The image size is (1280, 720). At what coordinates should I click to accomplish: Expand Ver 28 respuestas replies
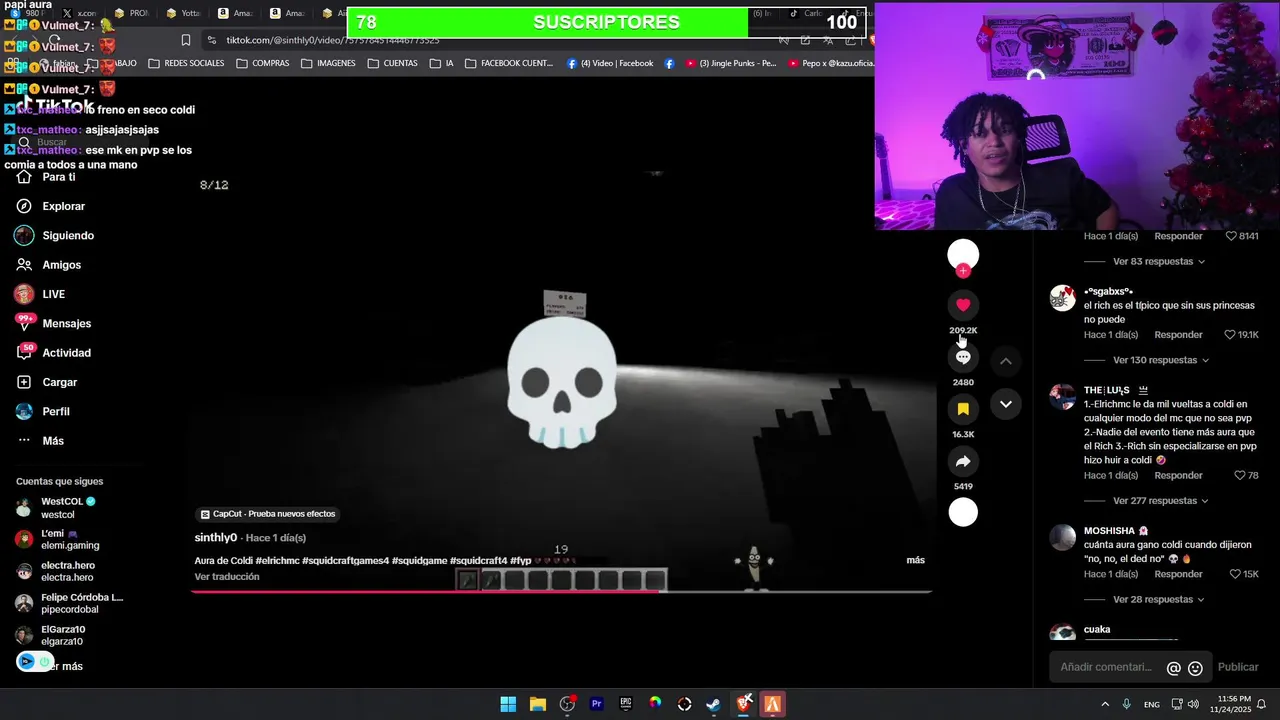[1158, 600]
